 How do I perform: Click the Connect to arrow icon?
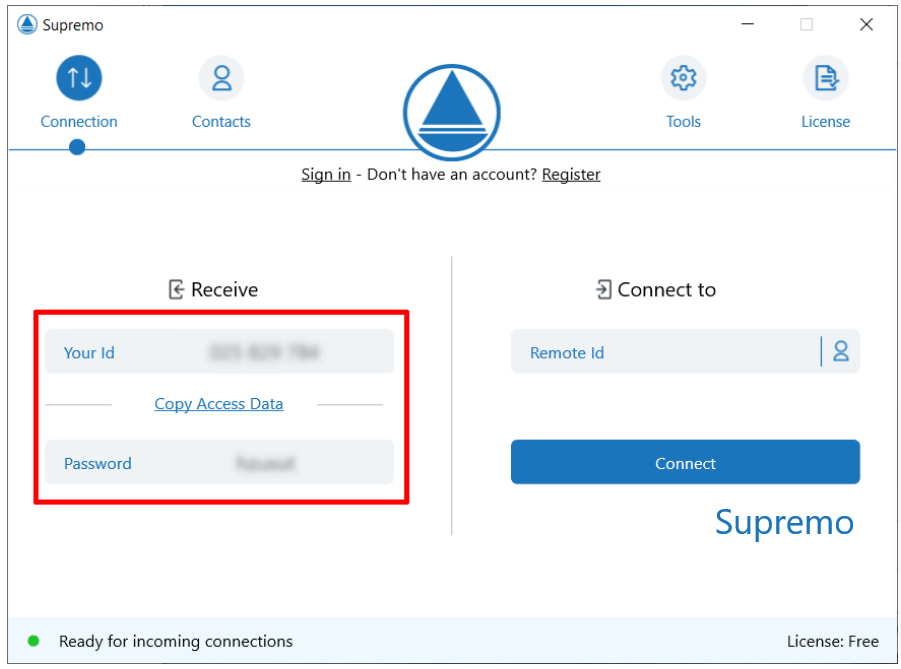pyautogui.click(x=603, y=290)
